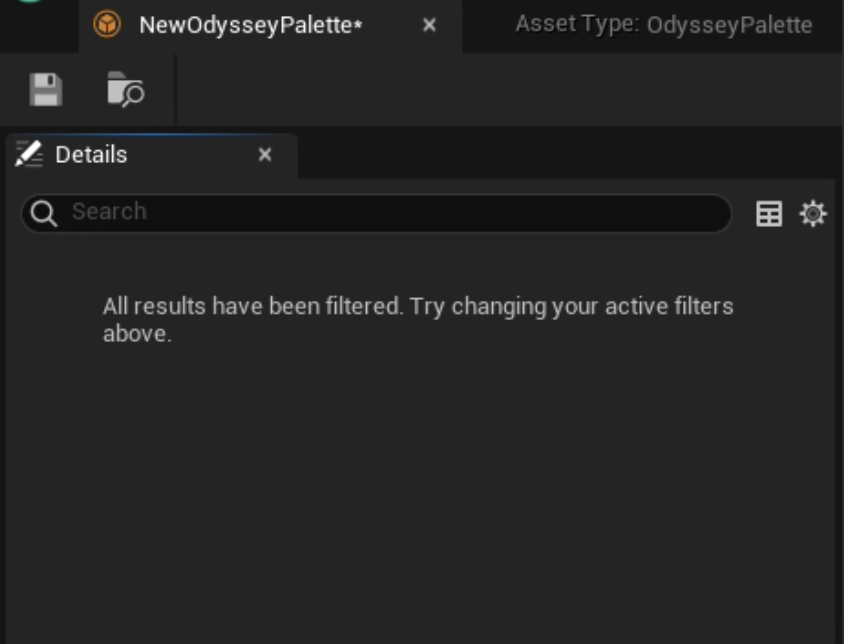Viewport: 844px width, 644px height.
Task: Browse to asset in Content Browser icon
Action: click(126, 89)
